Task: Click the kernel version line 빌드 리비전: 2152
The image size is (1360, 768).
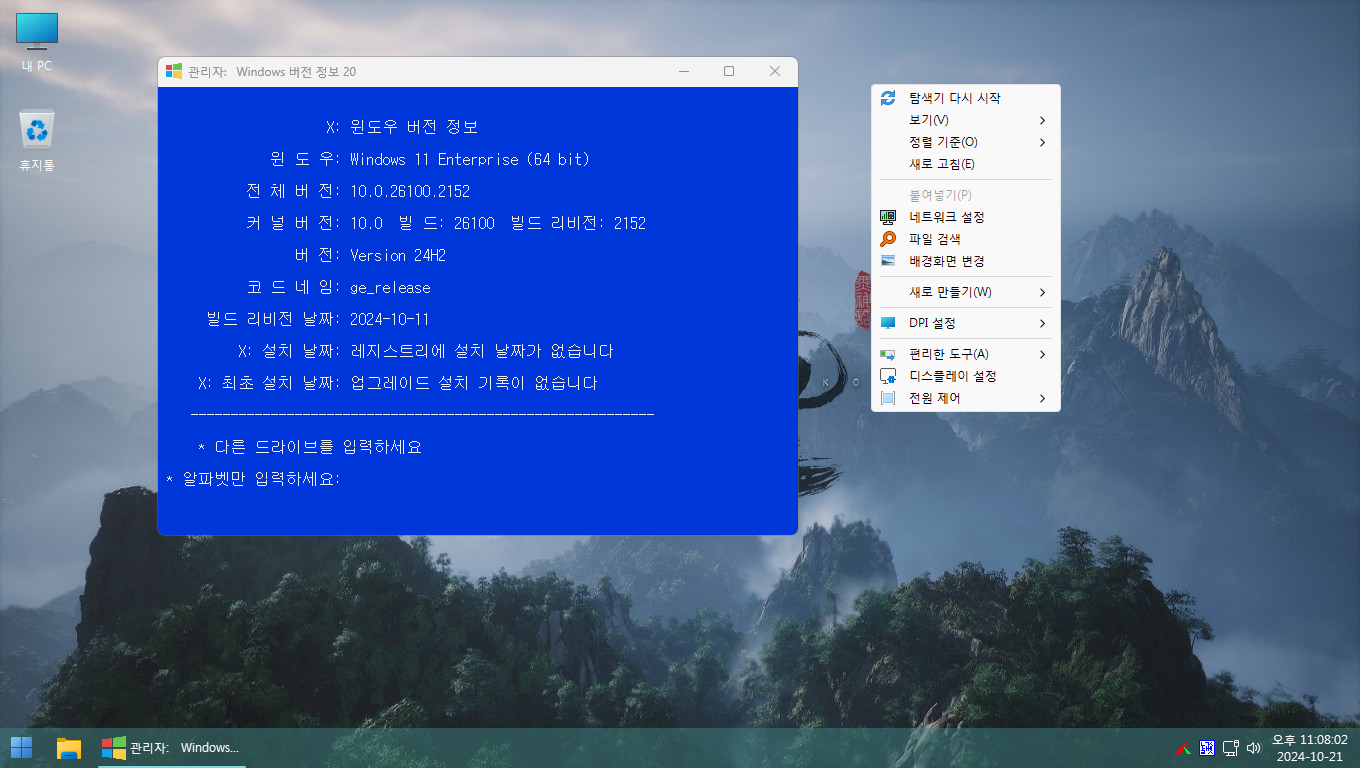Action: click(578, 223)
